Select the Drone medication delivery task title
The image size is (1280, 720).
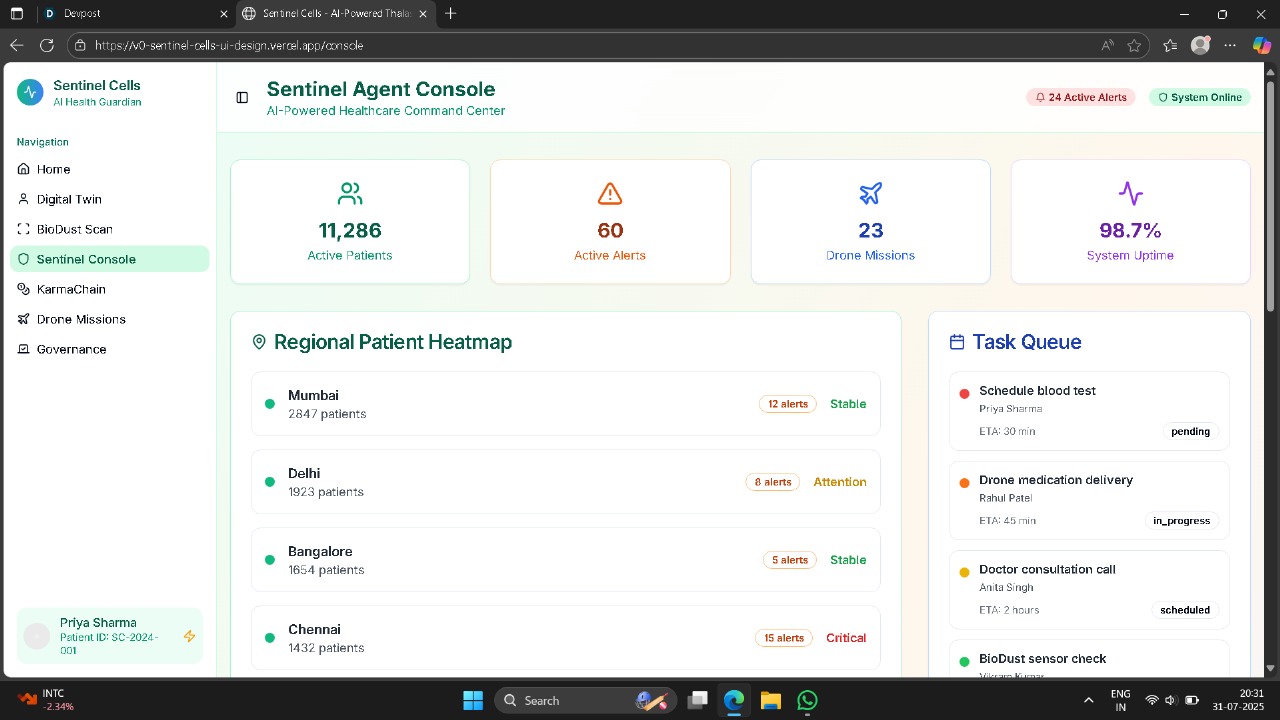1056,480
